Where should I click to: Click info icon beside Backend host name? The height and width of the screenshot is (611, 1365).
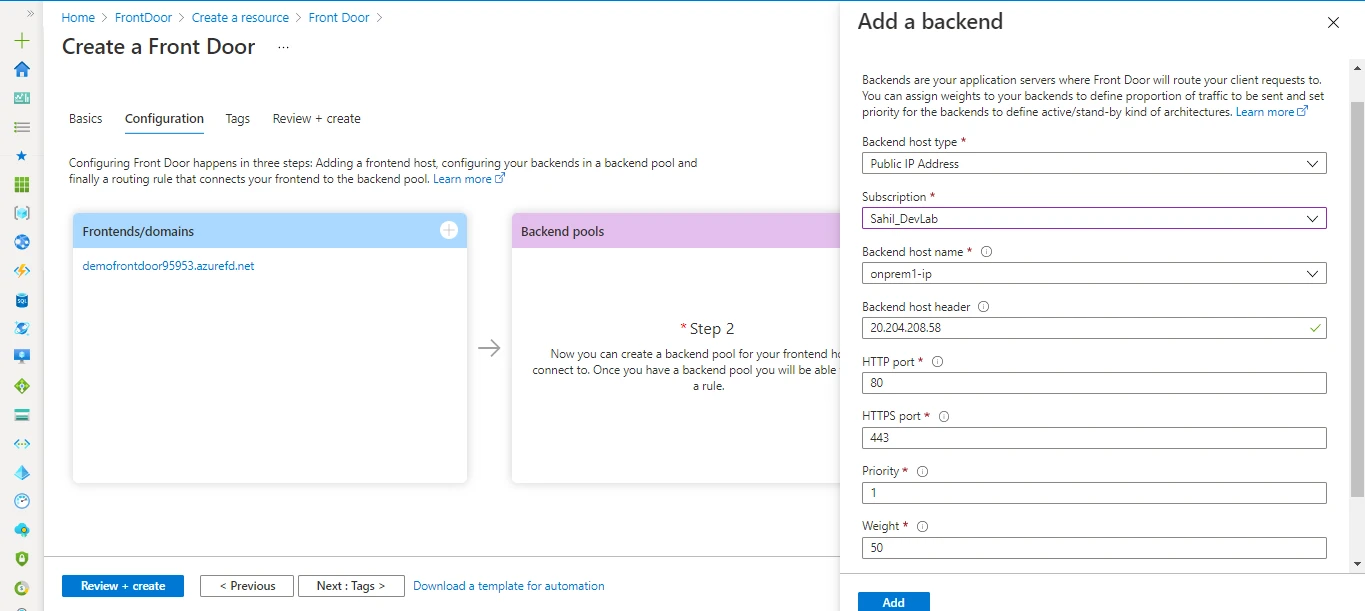[x=986, y=252]
